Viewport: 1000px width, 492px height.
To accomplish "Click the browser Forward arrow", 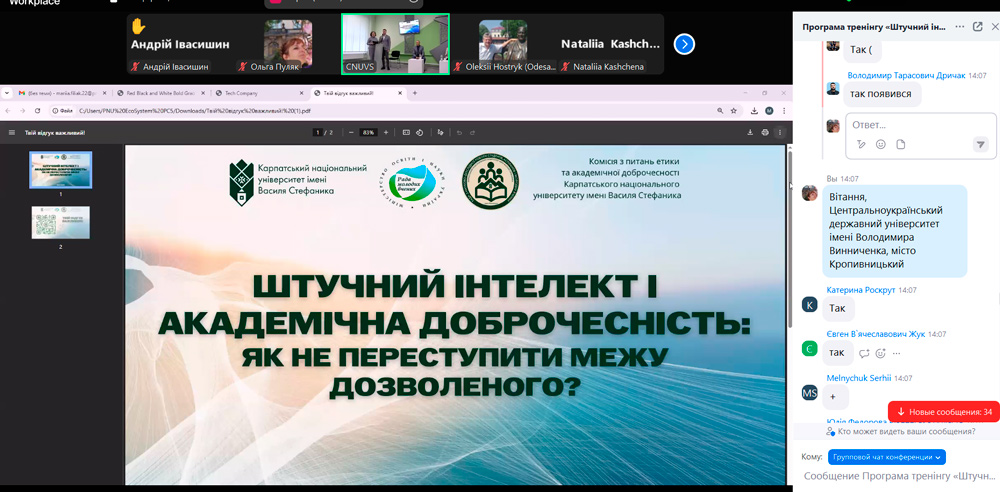I will [x=22, y=110].
